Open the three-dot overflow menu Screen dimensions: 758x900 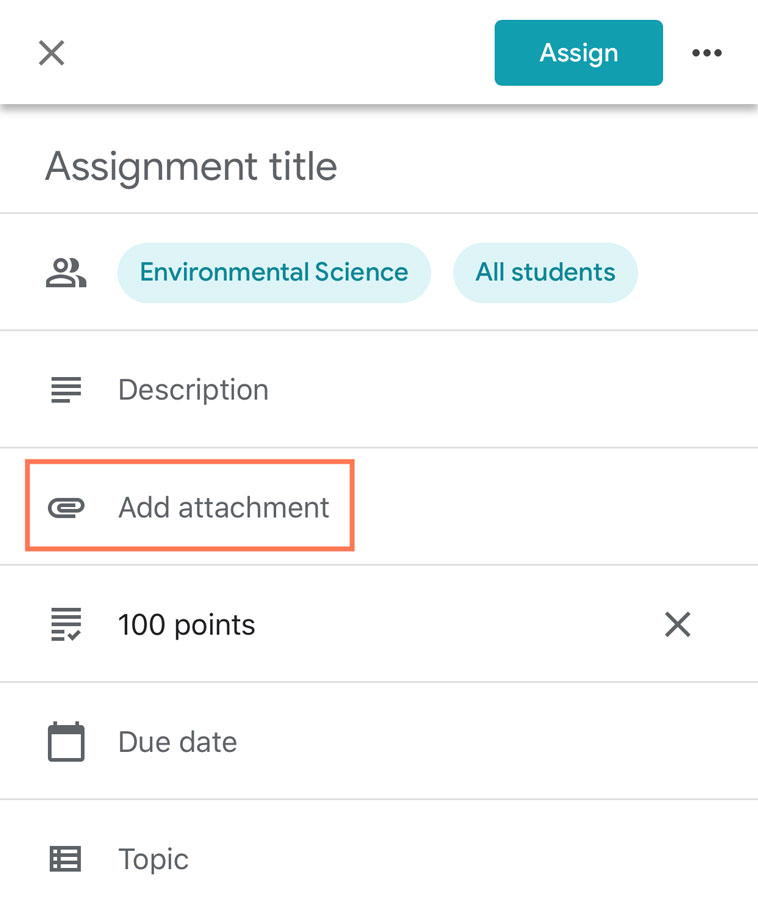tap(707, 53)
